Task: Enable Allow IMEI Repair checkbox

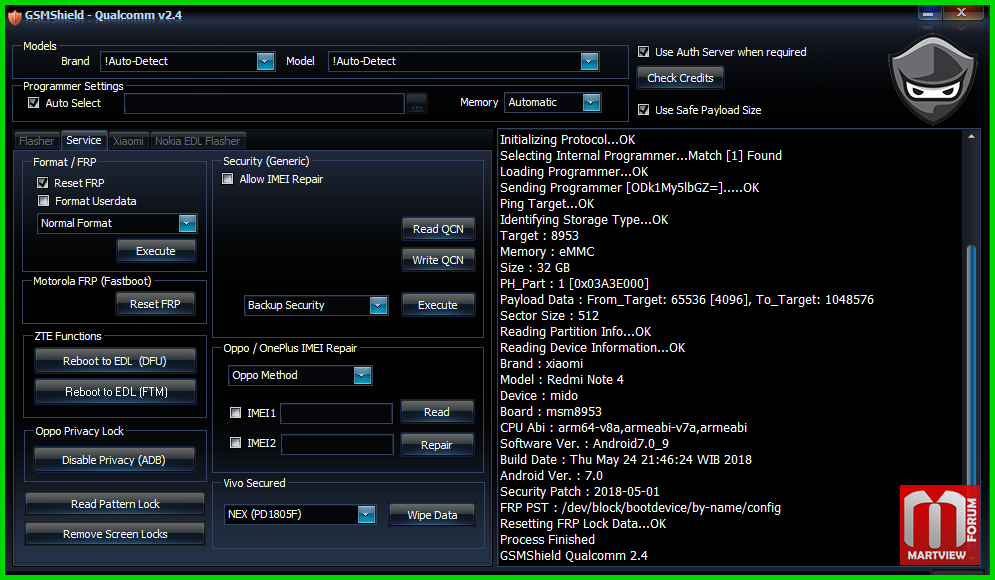Action: [x=227, y=179]
